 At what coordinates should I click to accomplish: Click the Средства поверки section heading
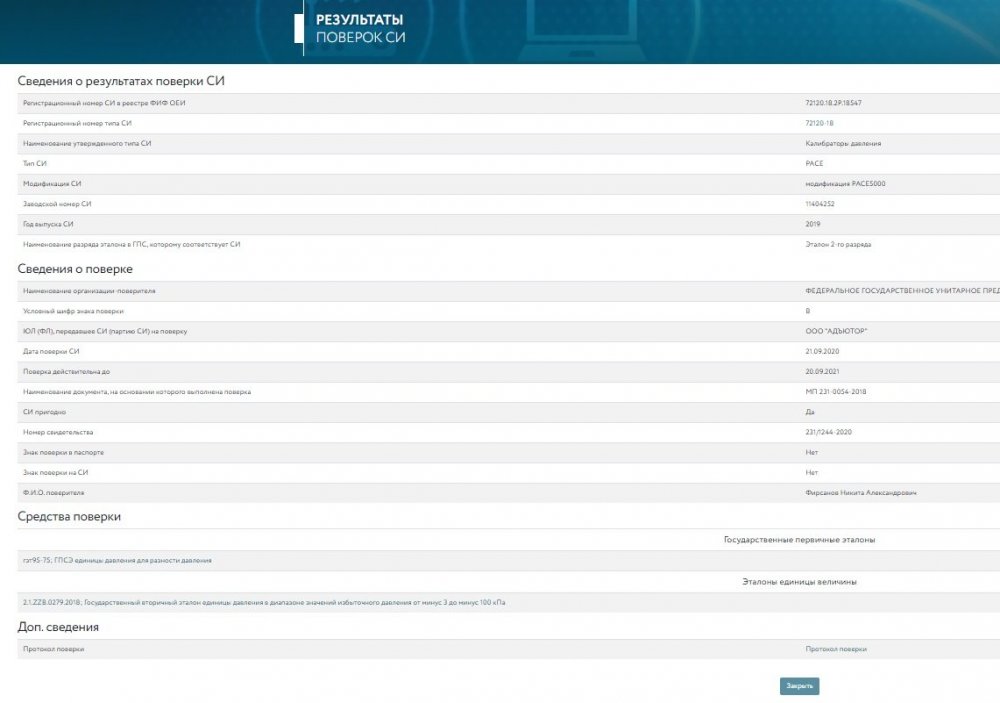pyautogui.click(x=69, y=516)
